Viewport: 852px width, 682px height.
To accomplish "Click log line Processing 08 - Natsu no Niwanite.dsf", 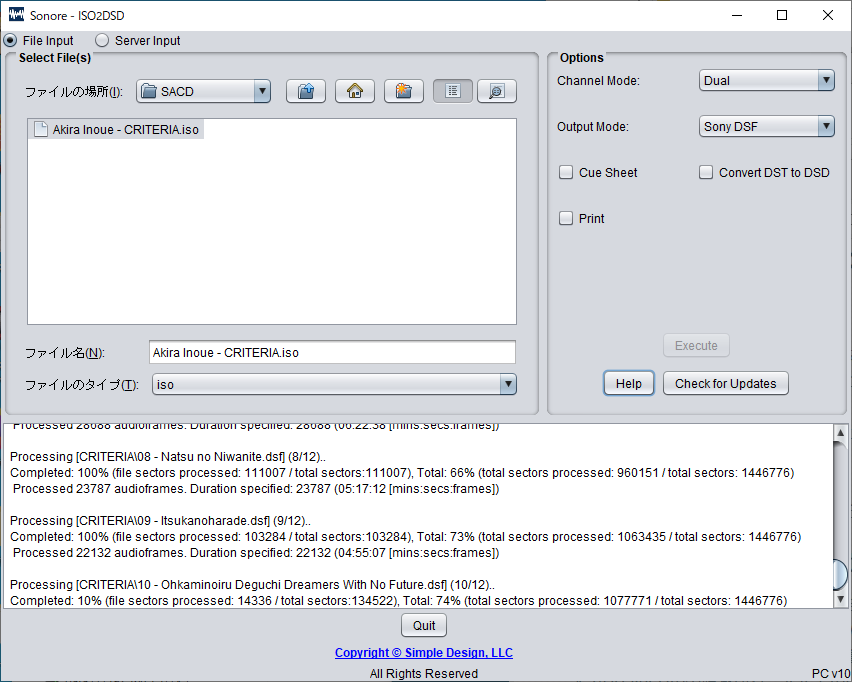I will [x=168, y=457].
